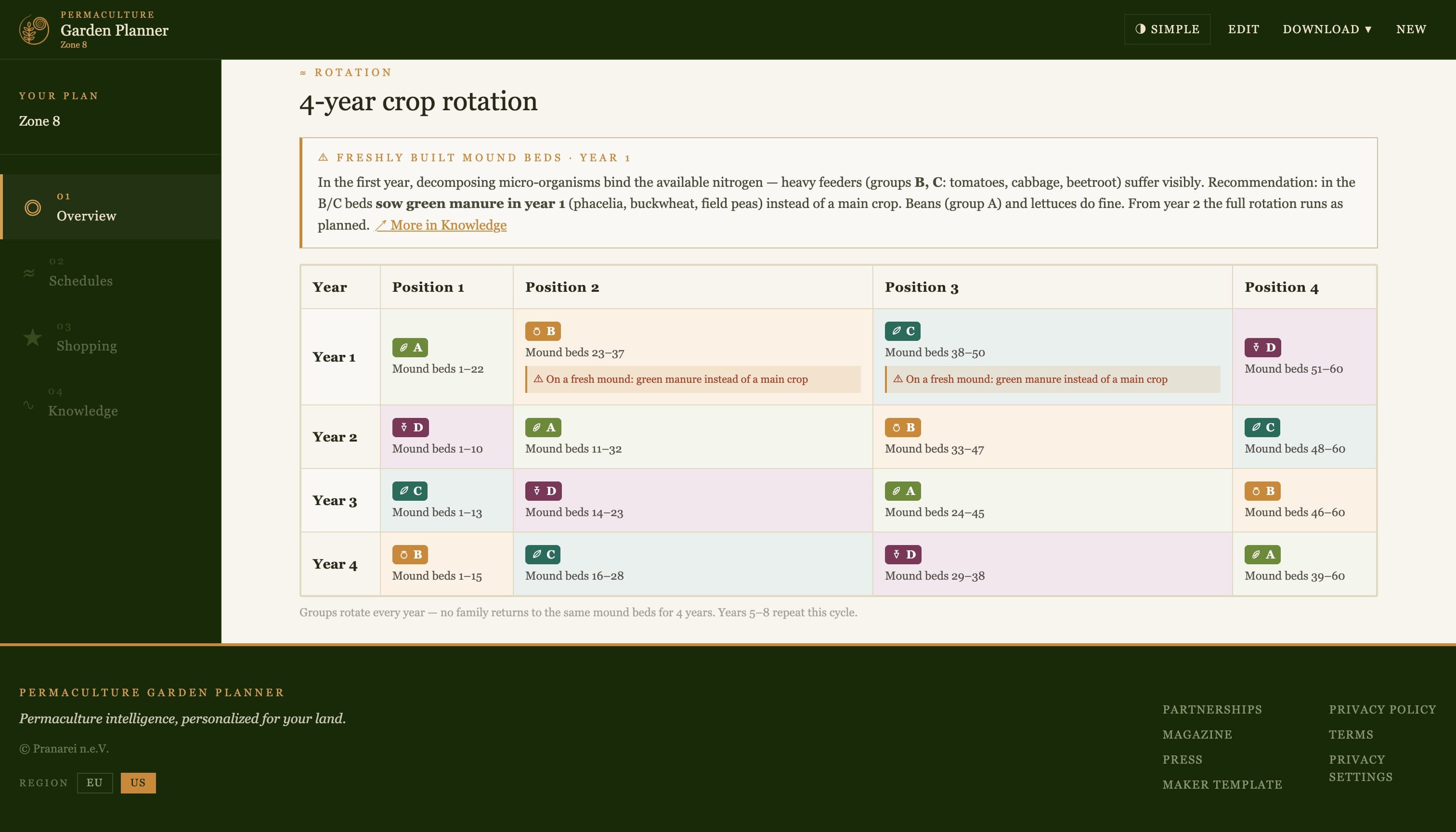Click 'Mound beds 38–50' cell text

tap(934, 352)
